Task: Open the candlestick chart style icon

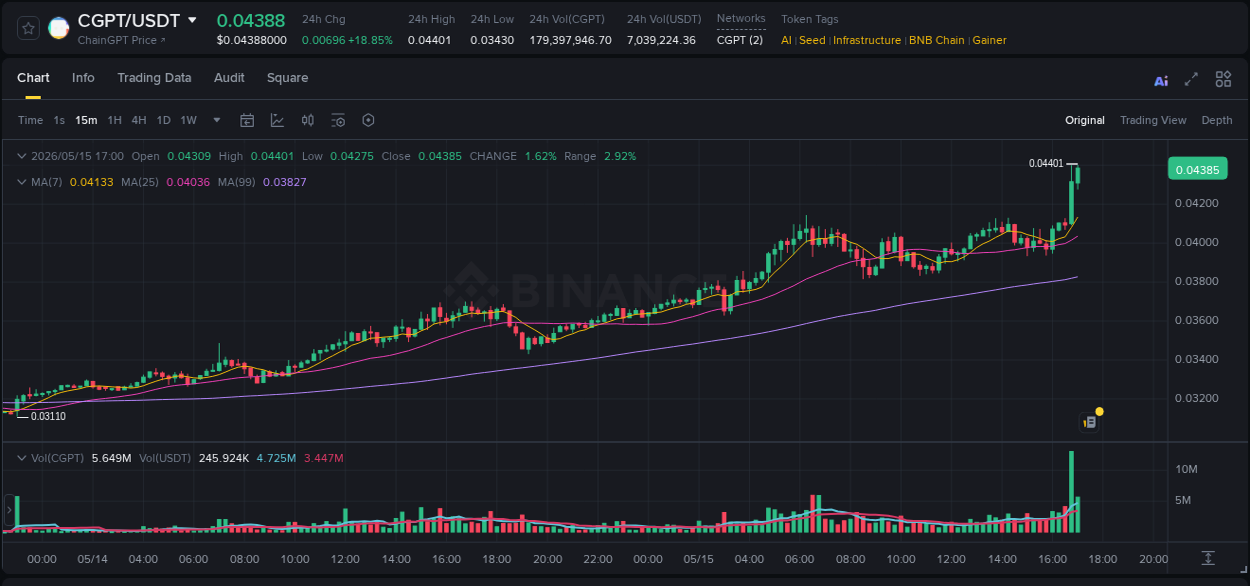Action: [x=308, y=120]
